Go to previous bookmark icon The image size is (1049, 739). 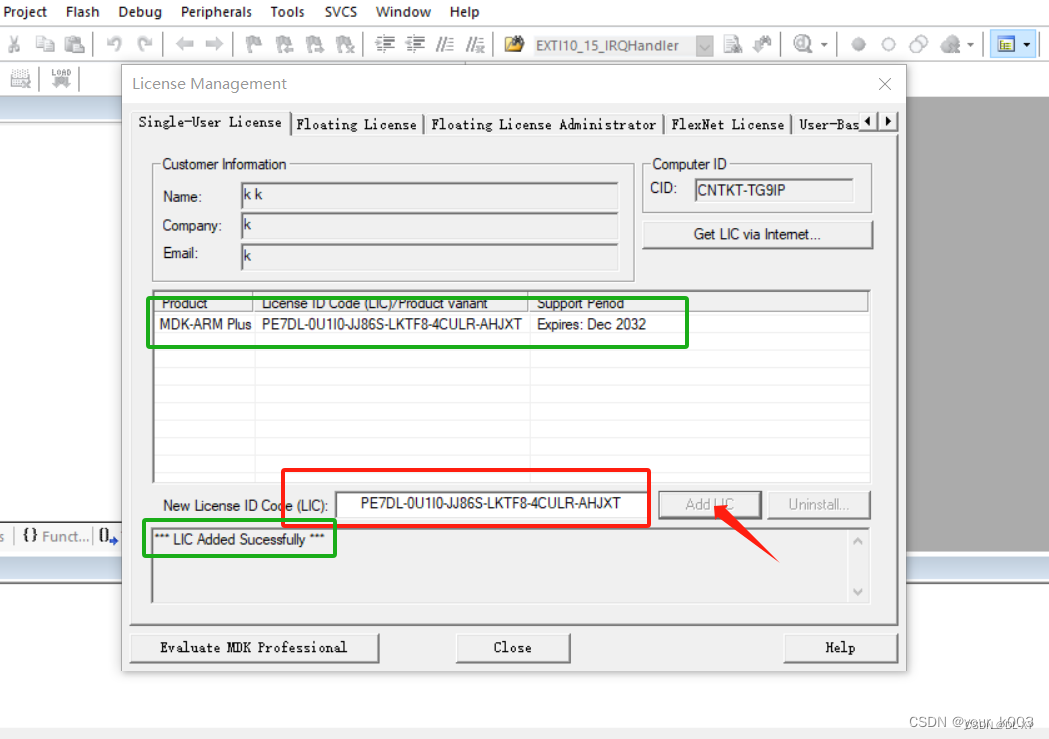point(284,45)
